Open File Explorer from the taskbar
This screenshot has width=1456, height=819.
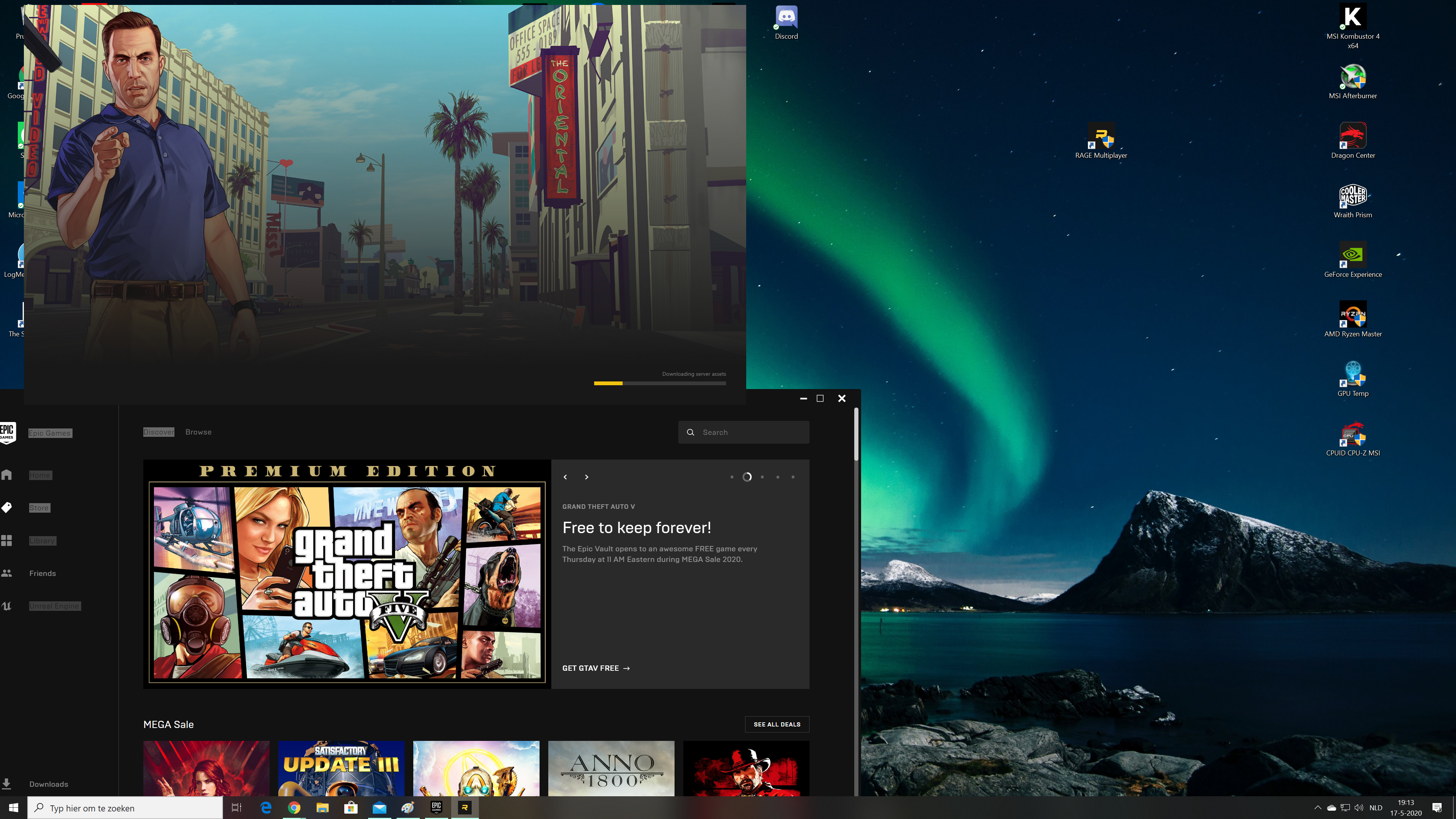pos(322,808)
